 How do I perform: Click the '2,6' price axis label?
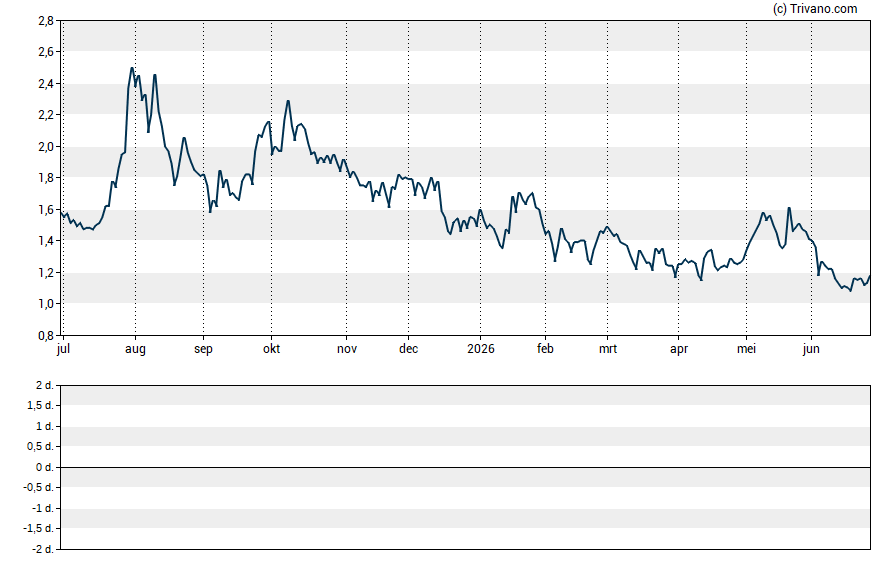tap(46, 52)
